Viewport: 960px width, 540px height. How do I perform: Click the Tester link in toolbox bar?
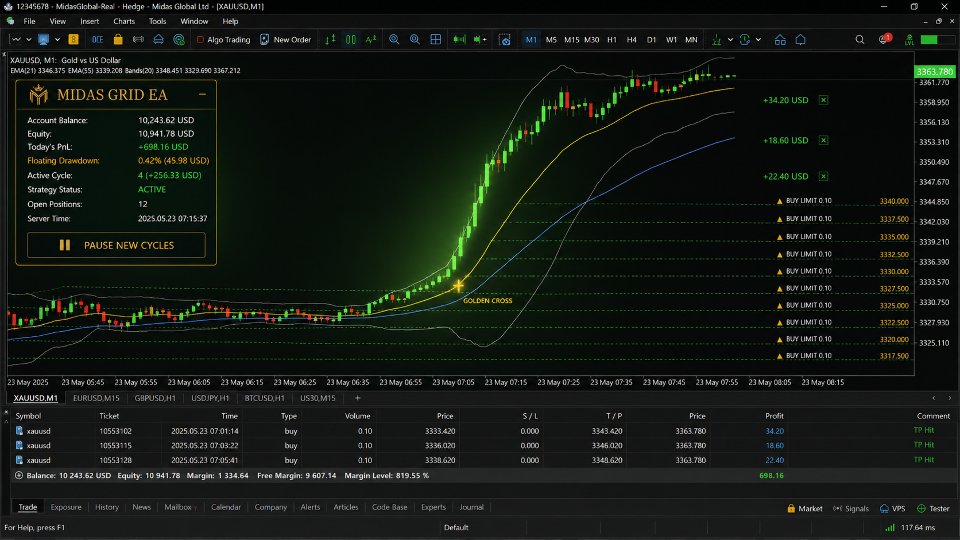933,508
